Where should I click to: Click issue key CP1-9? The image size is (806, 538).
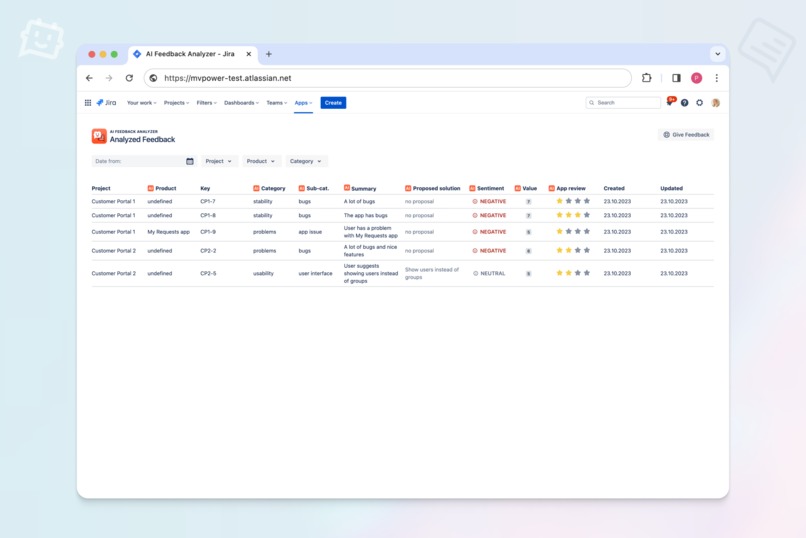pos(208,232)
